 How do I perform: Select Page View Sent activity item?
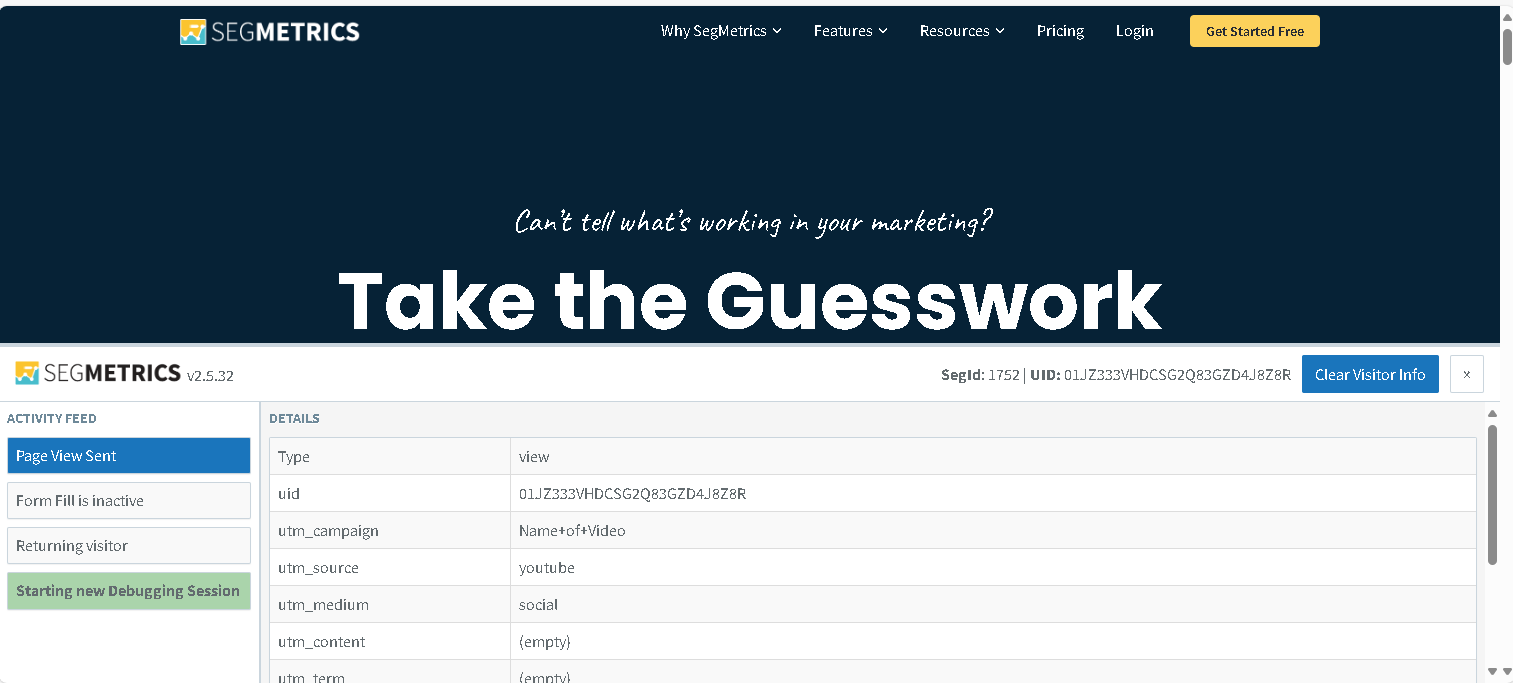[x=128, y=456]
